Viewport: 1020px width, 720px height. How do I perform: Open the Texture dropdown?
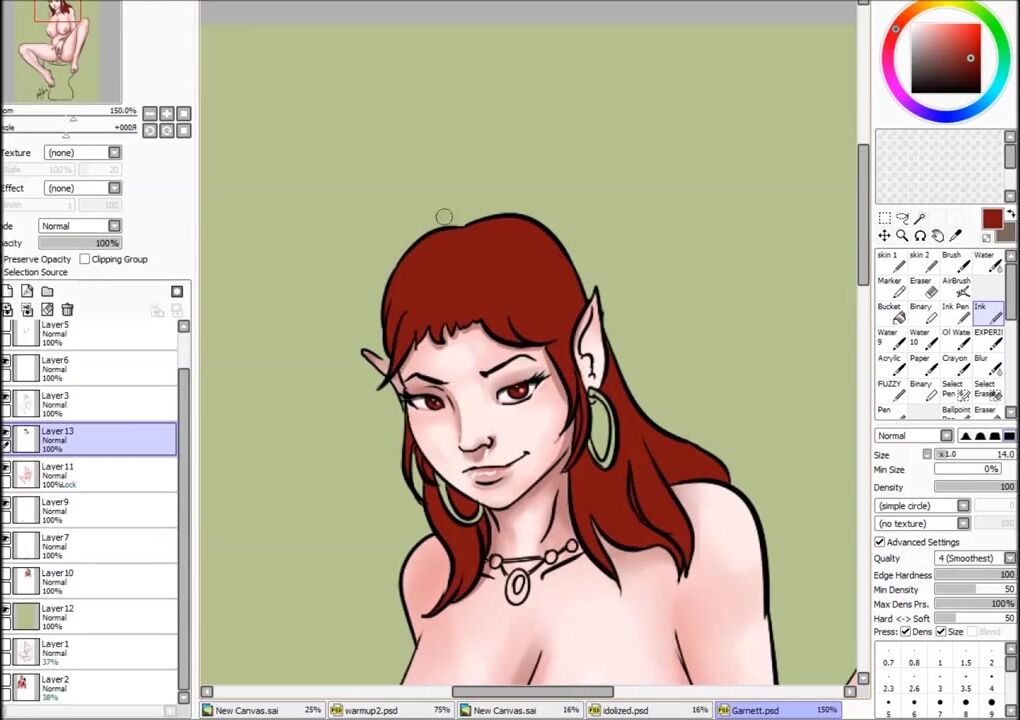point(82,153)
